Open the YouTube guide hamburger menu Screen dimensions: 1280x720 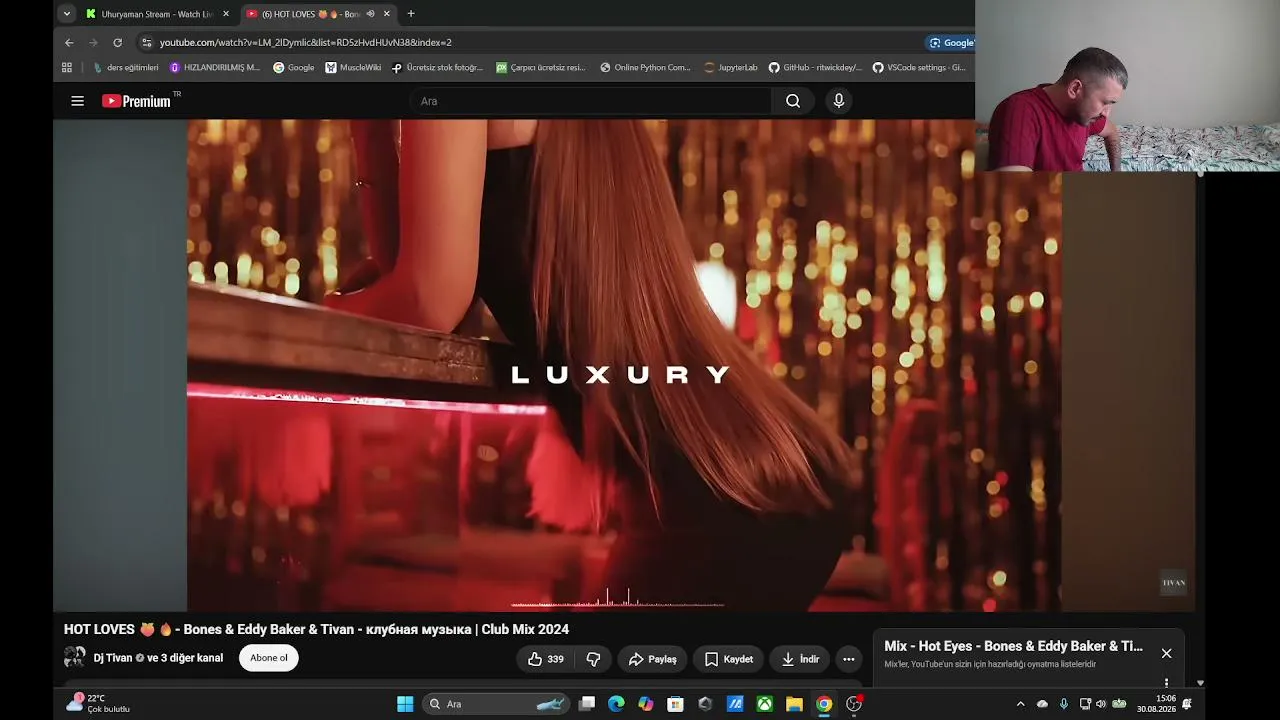click(77, 101)
